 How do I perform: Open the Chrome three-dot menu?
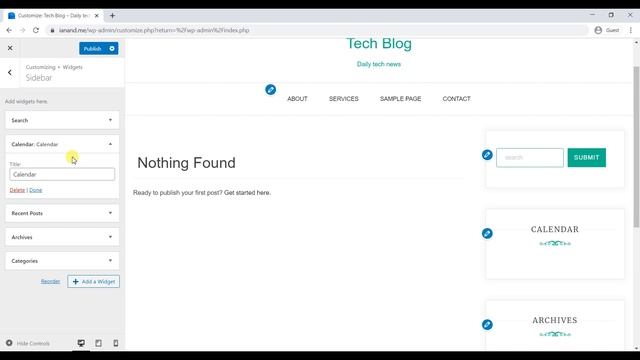pos(631,30)
